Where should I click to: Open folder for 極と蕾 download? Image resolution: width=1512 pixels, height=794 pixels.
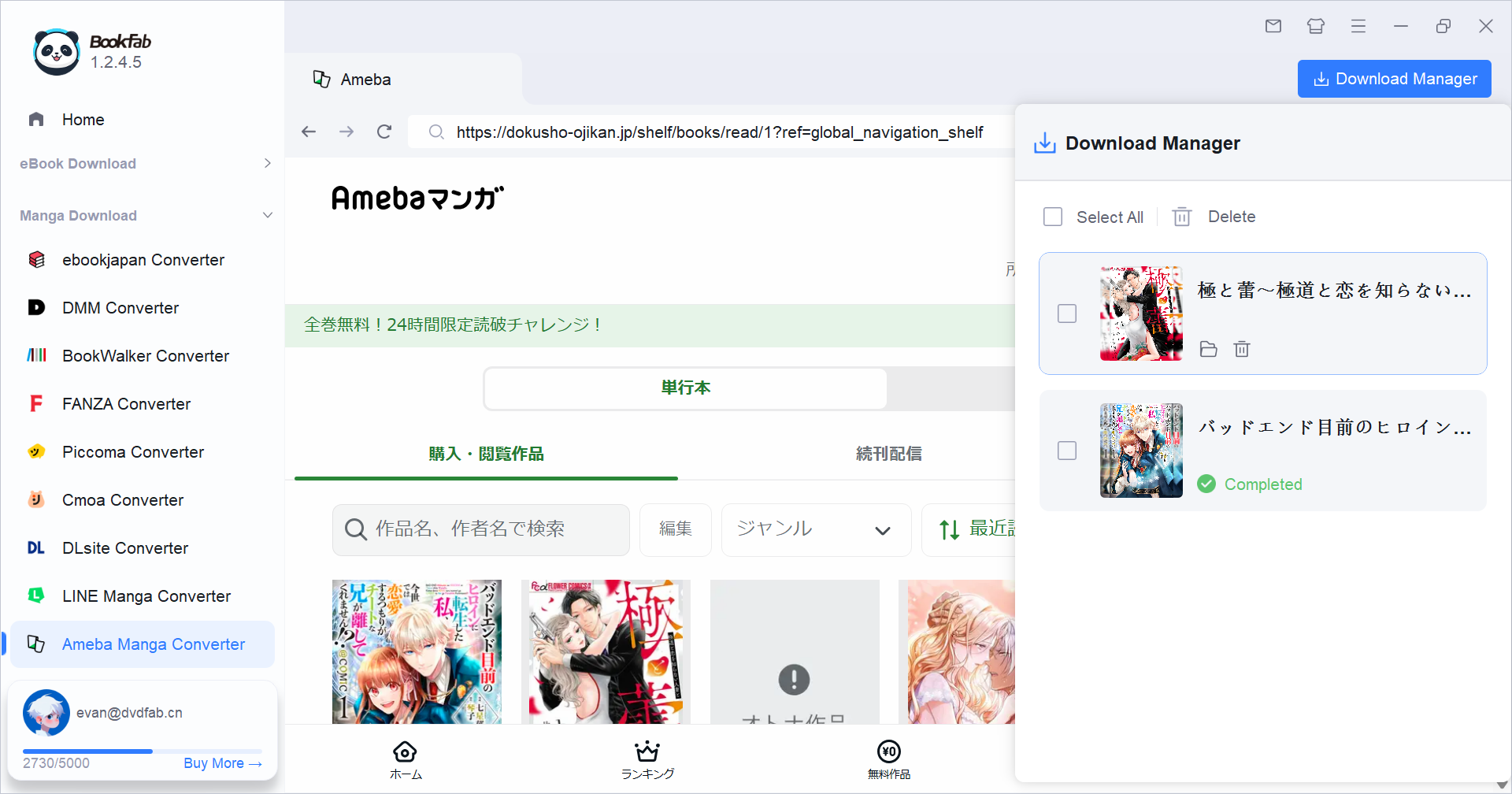click(x=1208, y=349)
